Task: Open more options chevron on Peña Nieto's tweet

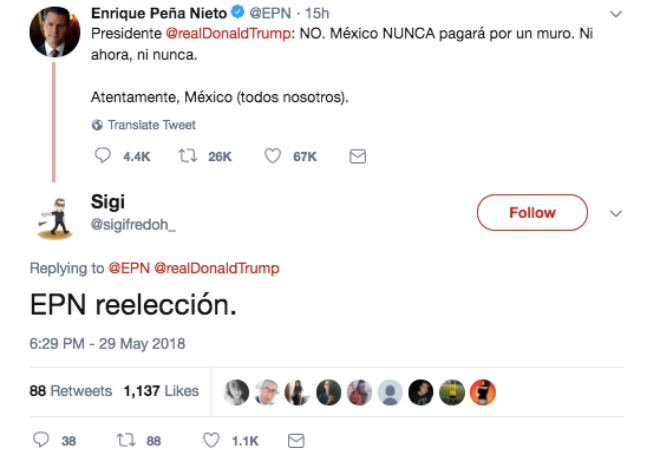Action: tap(616, 15)
